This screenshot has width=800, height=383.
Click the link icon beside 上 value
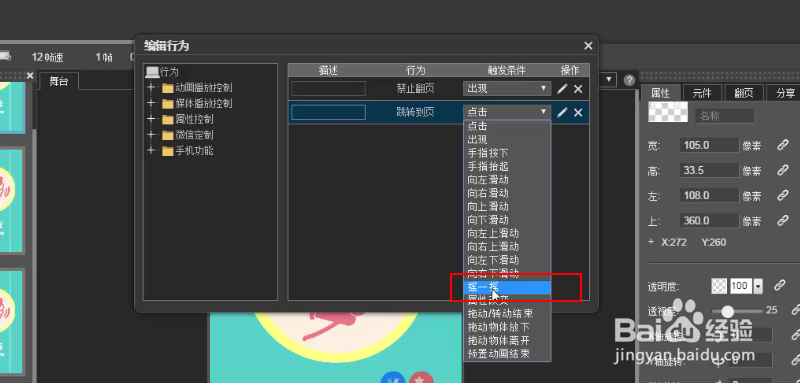(x=783, y=220)
